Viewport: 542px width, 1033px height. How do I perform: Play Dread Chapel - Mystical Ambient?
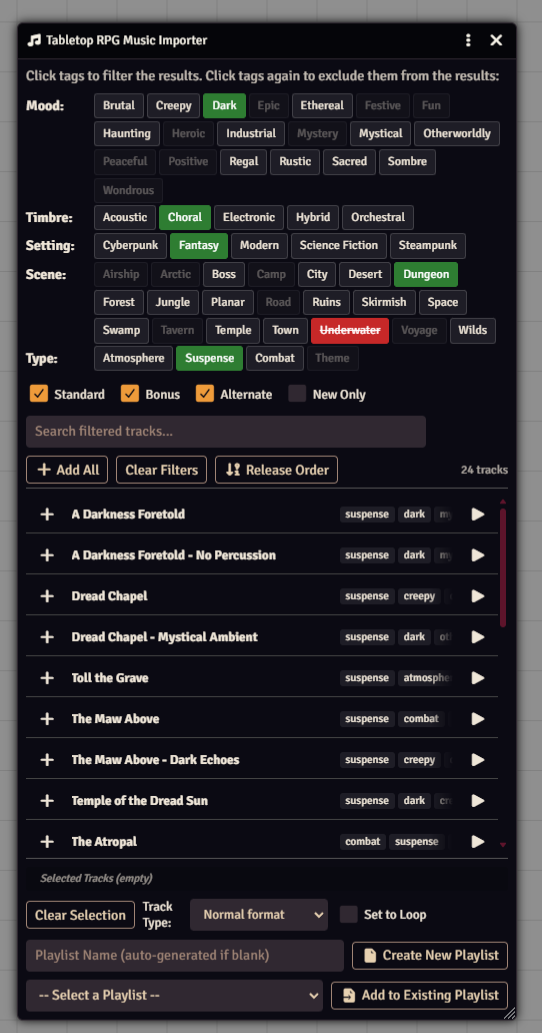[x=478, y=636]
